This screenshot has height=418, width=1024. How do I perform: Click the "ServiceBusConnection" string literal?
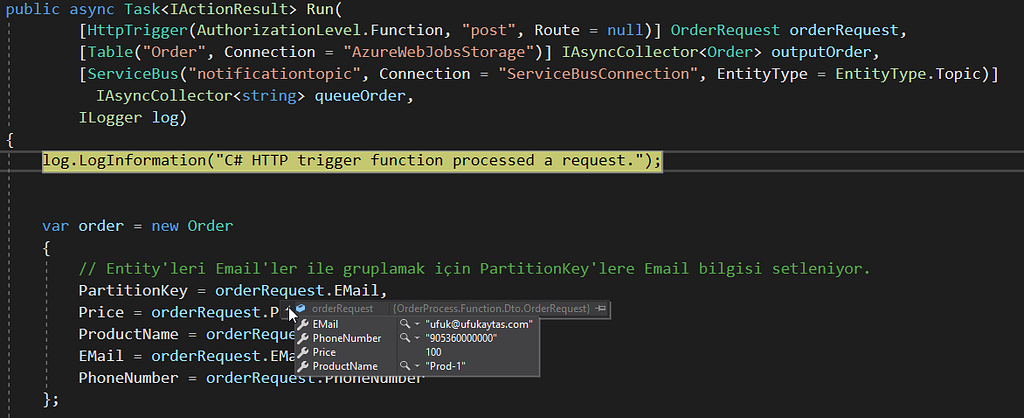[598, 74]
